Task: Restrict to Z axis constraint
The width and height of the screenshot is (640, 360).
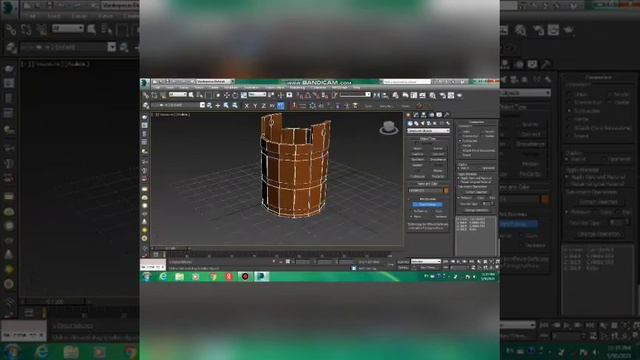Action: tap(263, 105)
